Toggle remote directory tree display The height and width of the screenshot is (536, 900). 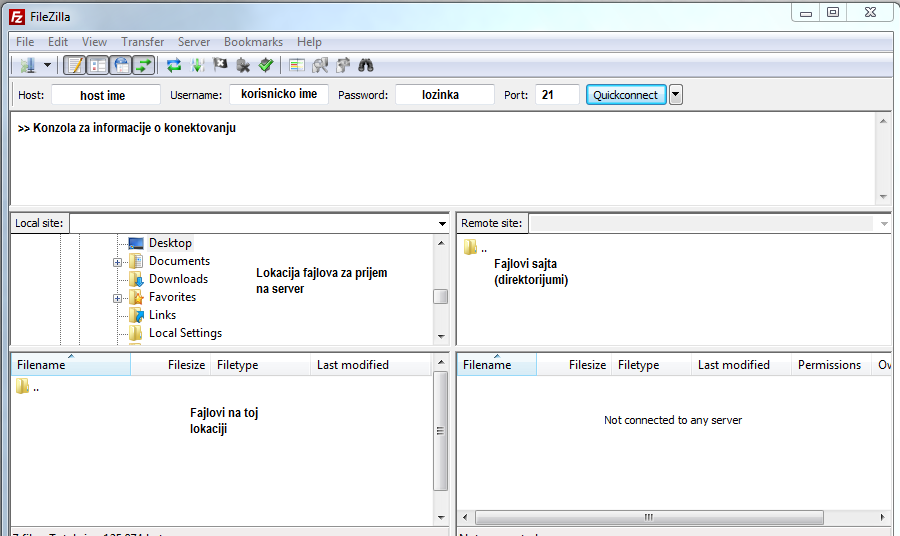(121, 65)
